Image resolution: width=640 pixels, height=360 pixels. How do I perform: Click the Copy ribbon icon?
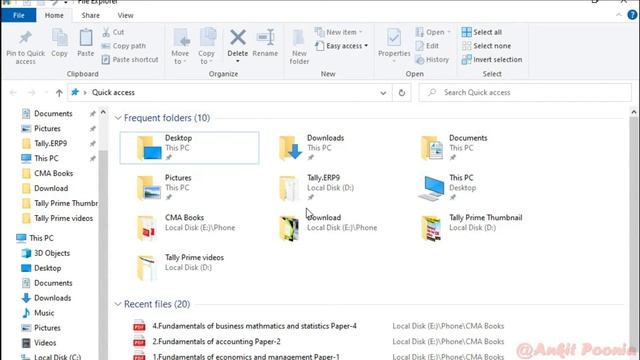(60, 38)
